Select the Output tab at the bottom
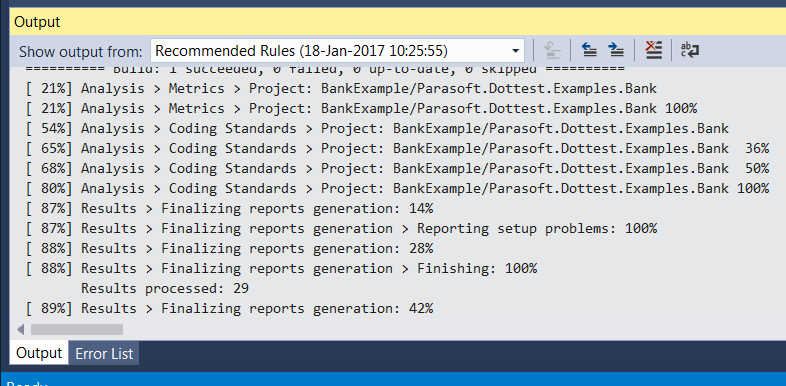The height and width of the screenshot is (386, 786). tap(39, 353)
